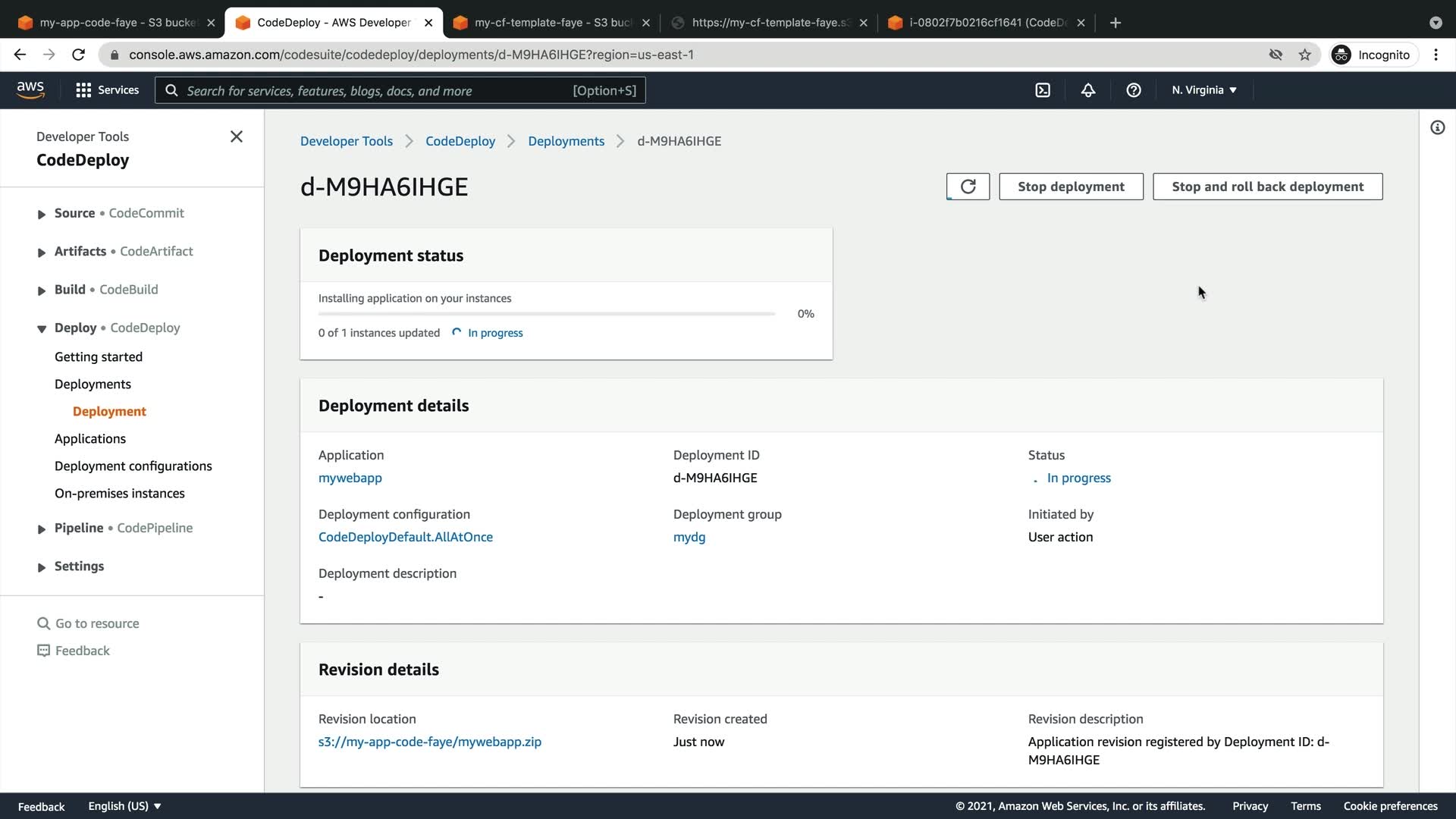Image resolution: width=1456 pixels, height=819 pixels.
Task: Click the refresh deployment icon button
Action: pos(968,187)
